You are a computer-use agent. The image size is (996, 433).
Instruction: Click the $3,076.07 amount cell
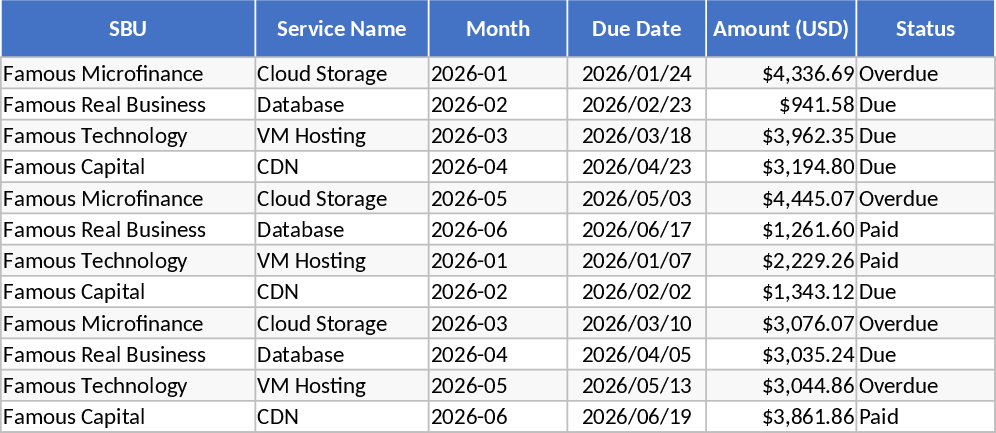pos(781,324)
